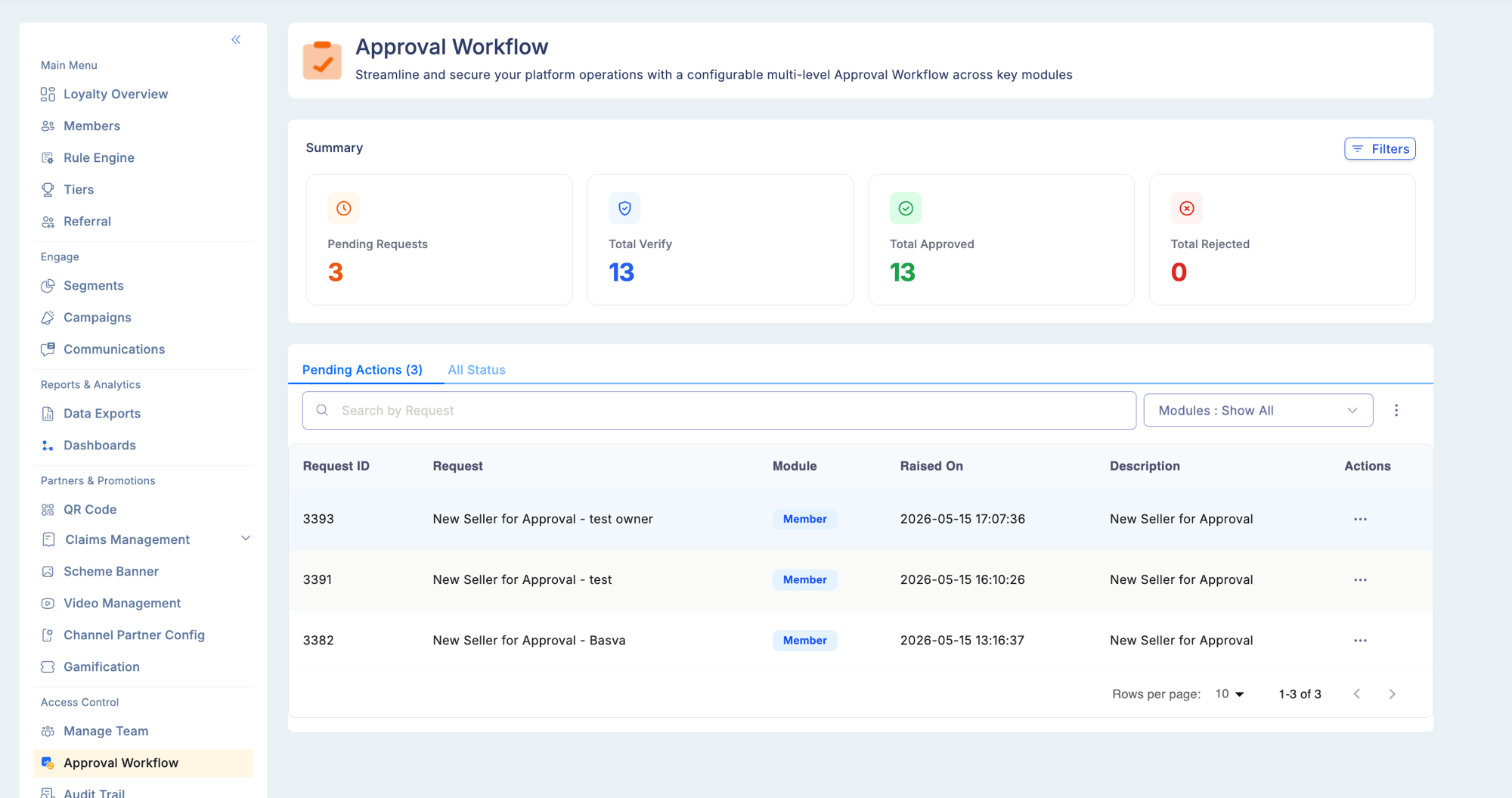Open the Campaigns menu item
Screen dimensions: 1512x798
[98, 318]
